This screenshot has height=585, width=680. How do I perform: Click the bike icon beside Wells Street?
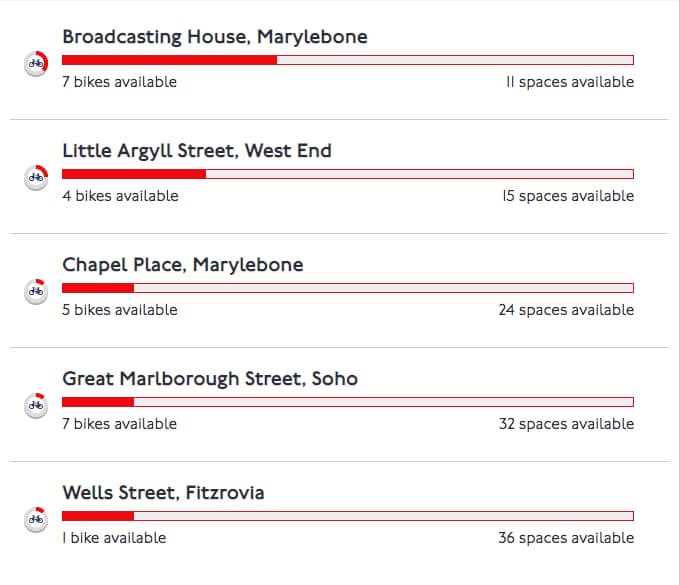pyautogui.click(x=36, y=519)
